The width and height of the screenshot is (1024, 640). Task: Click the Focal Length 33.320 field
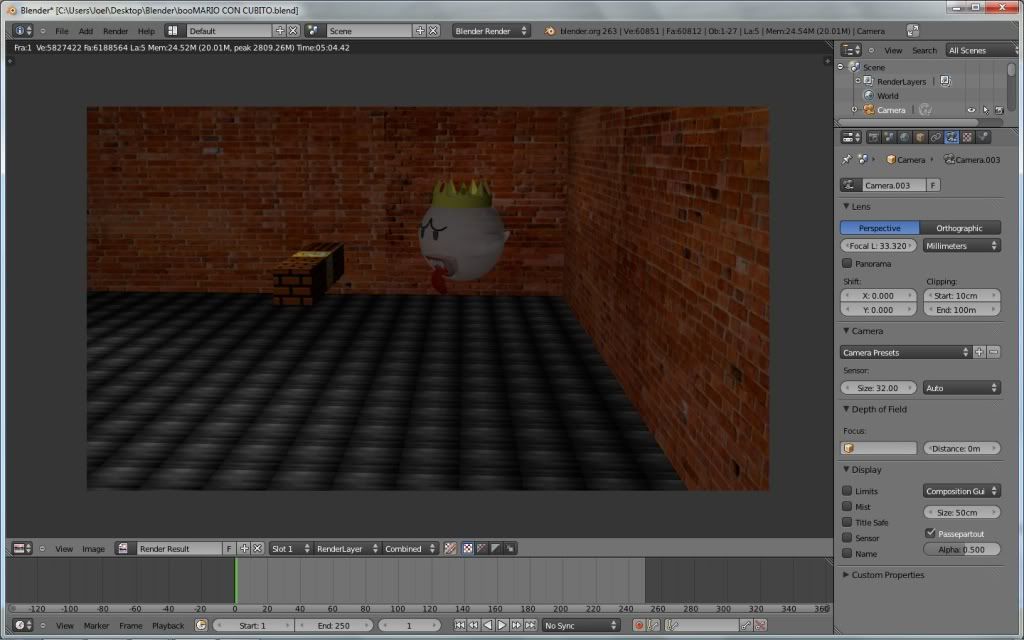point(878,246)
